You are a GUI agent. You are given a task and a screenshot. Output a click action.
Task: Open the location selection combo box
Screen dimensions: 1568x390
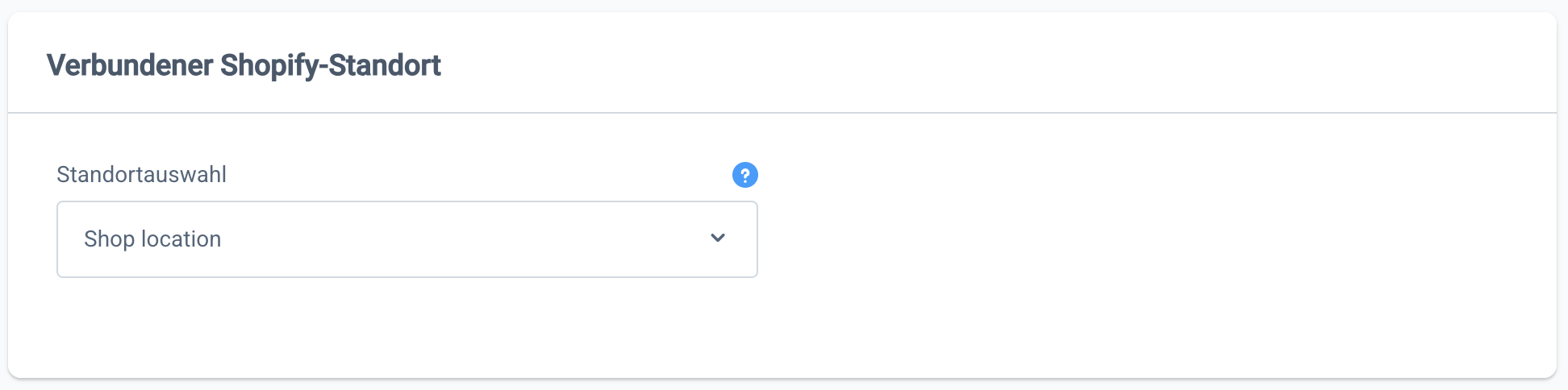pyautogui.click(x=407, y=239)
